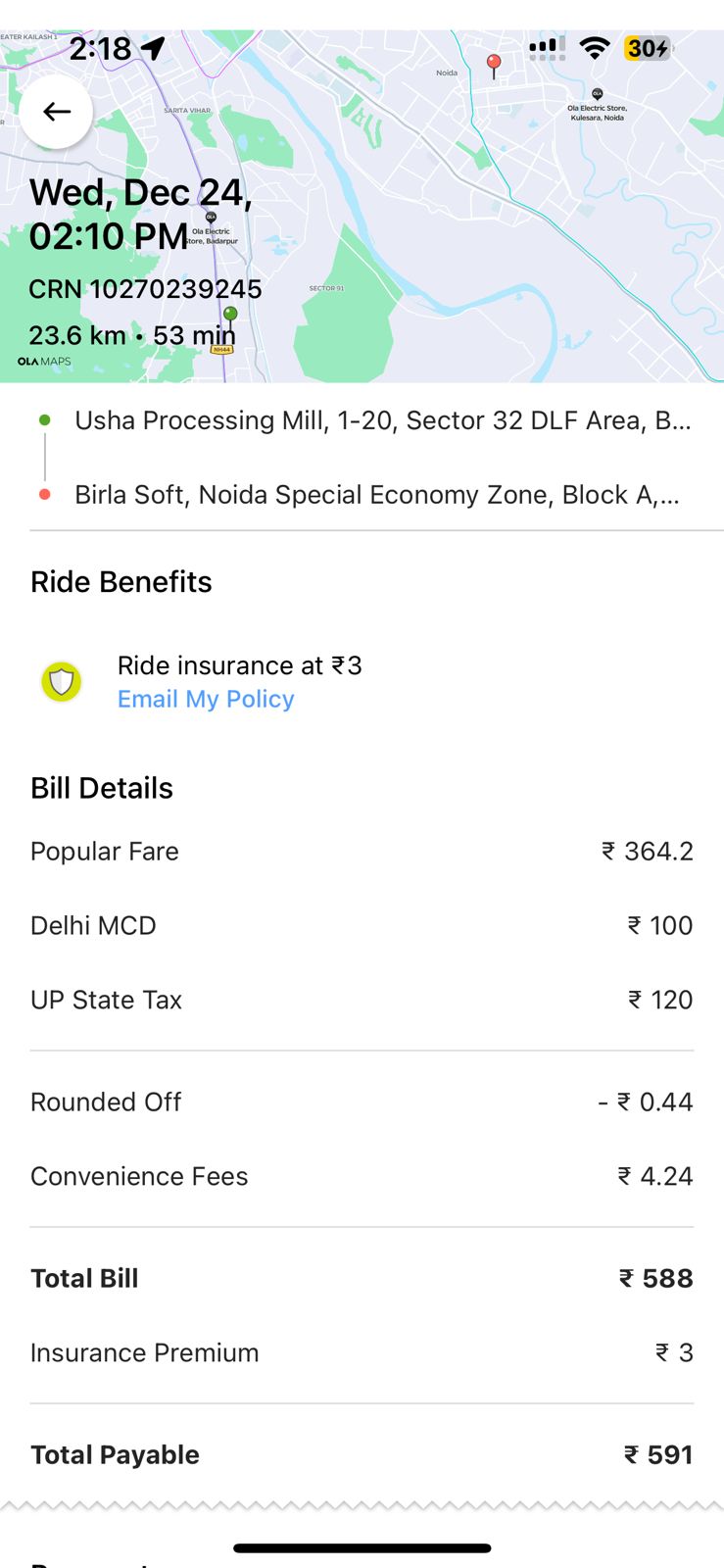Tap Ola Electric Store Badarpur map marker

coord(211,218)
